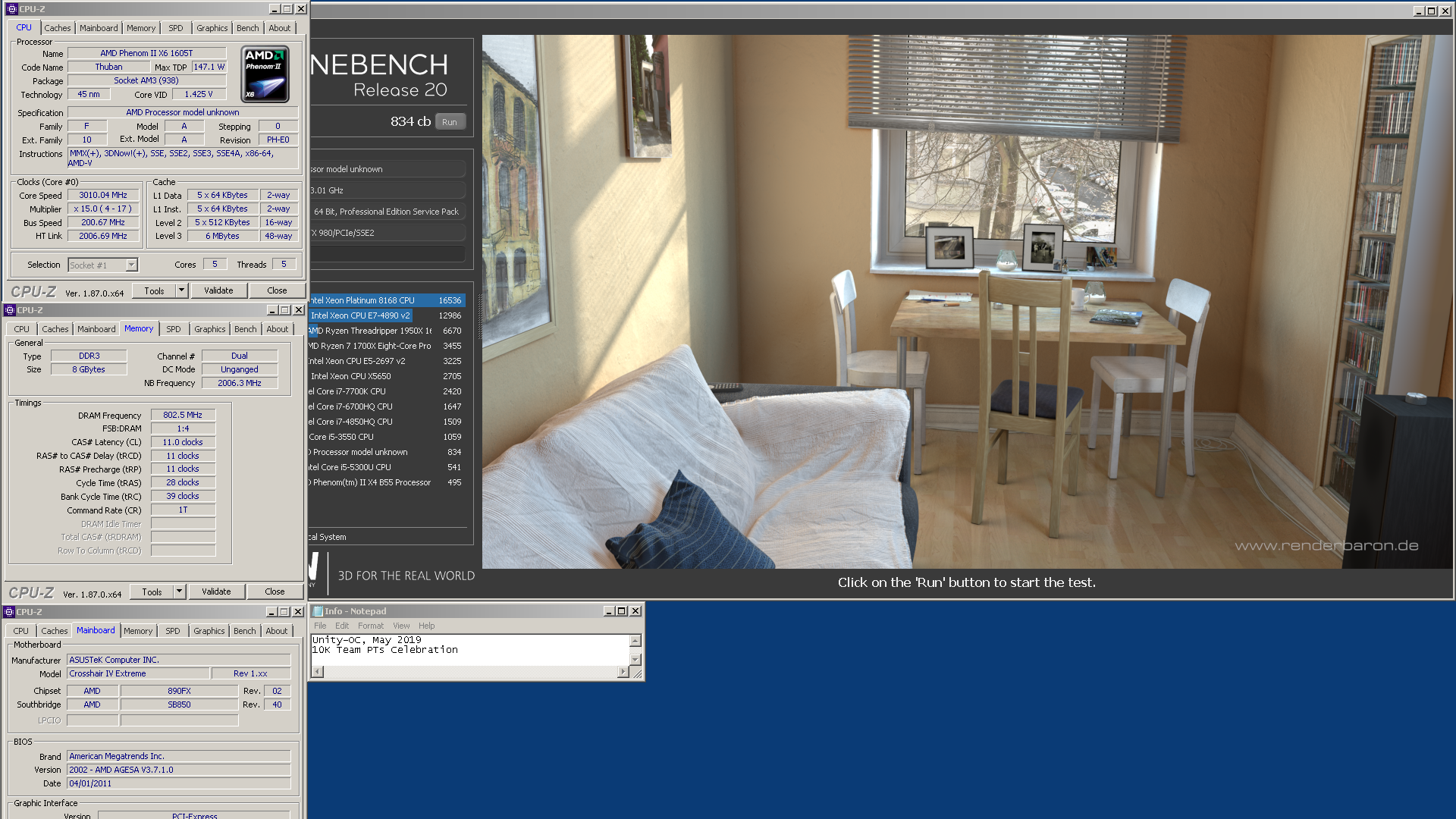Click the CPU-Z title icon in top window
The height and width of the screenshot is (819, 1456).
[x=11, y=9]
